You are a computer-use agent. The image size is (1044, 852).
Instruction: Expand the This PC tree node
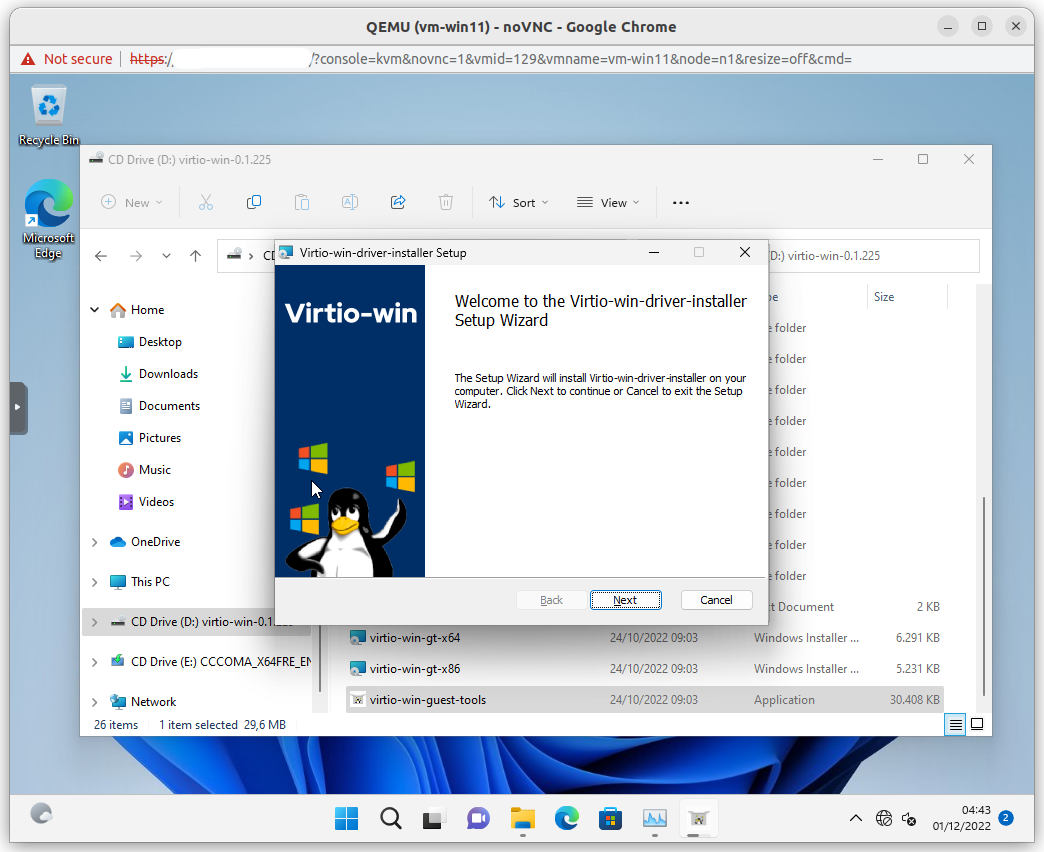pos(95,582)
